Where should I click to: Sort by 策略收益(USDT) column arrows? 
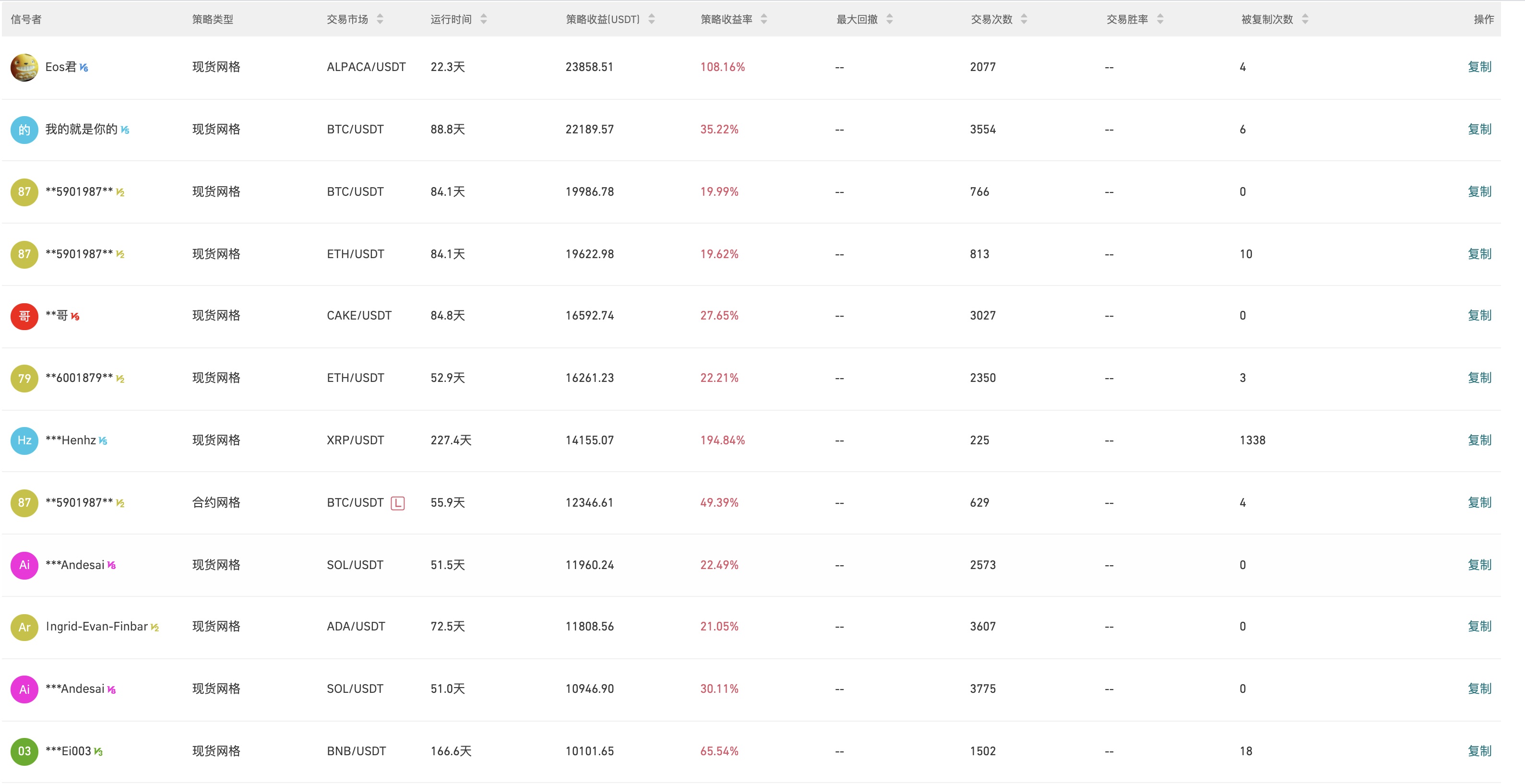coord(651,19)
